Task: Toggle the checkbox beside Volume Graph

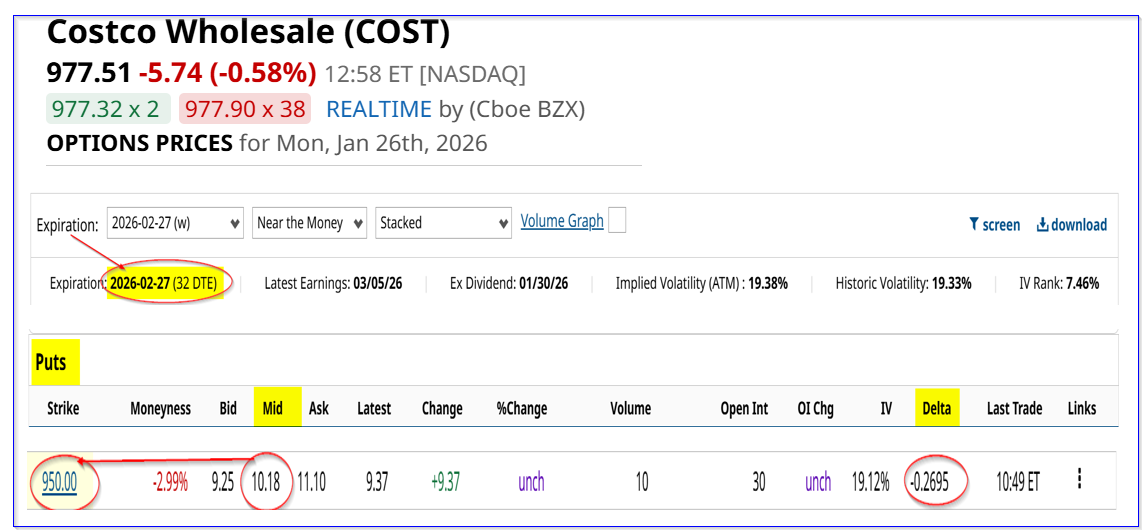Action: (617, 220)
